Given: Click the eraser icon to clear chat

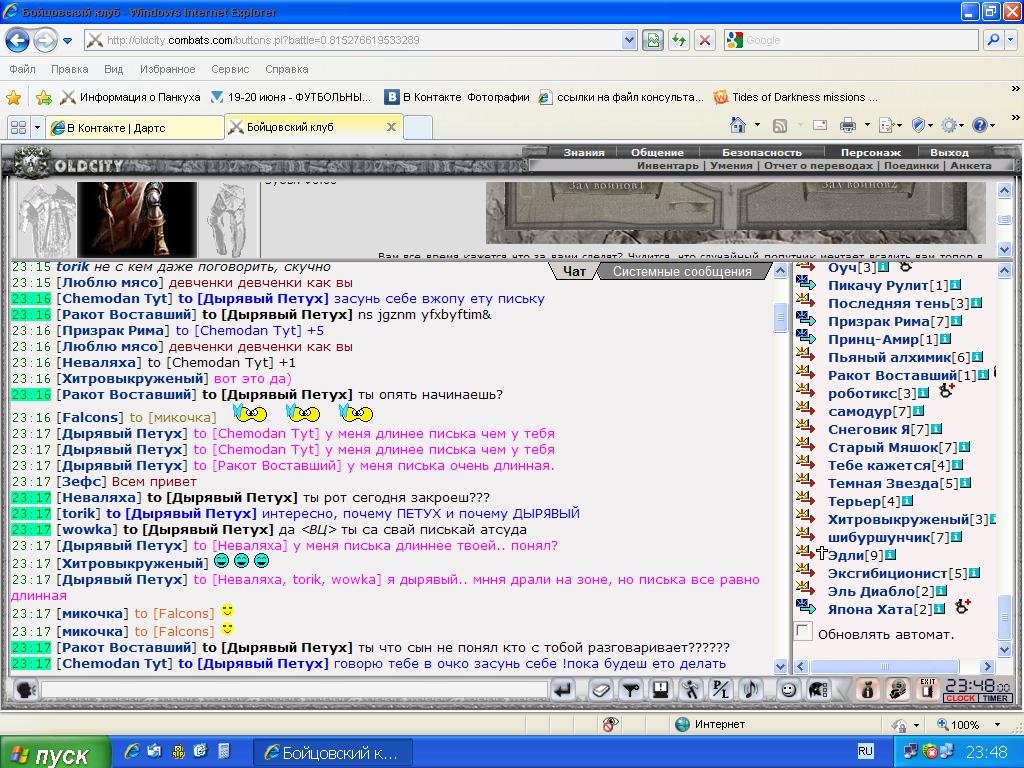Looking at the screenshot, I should point(600,690).
